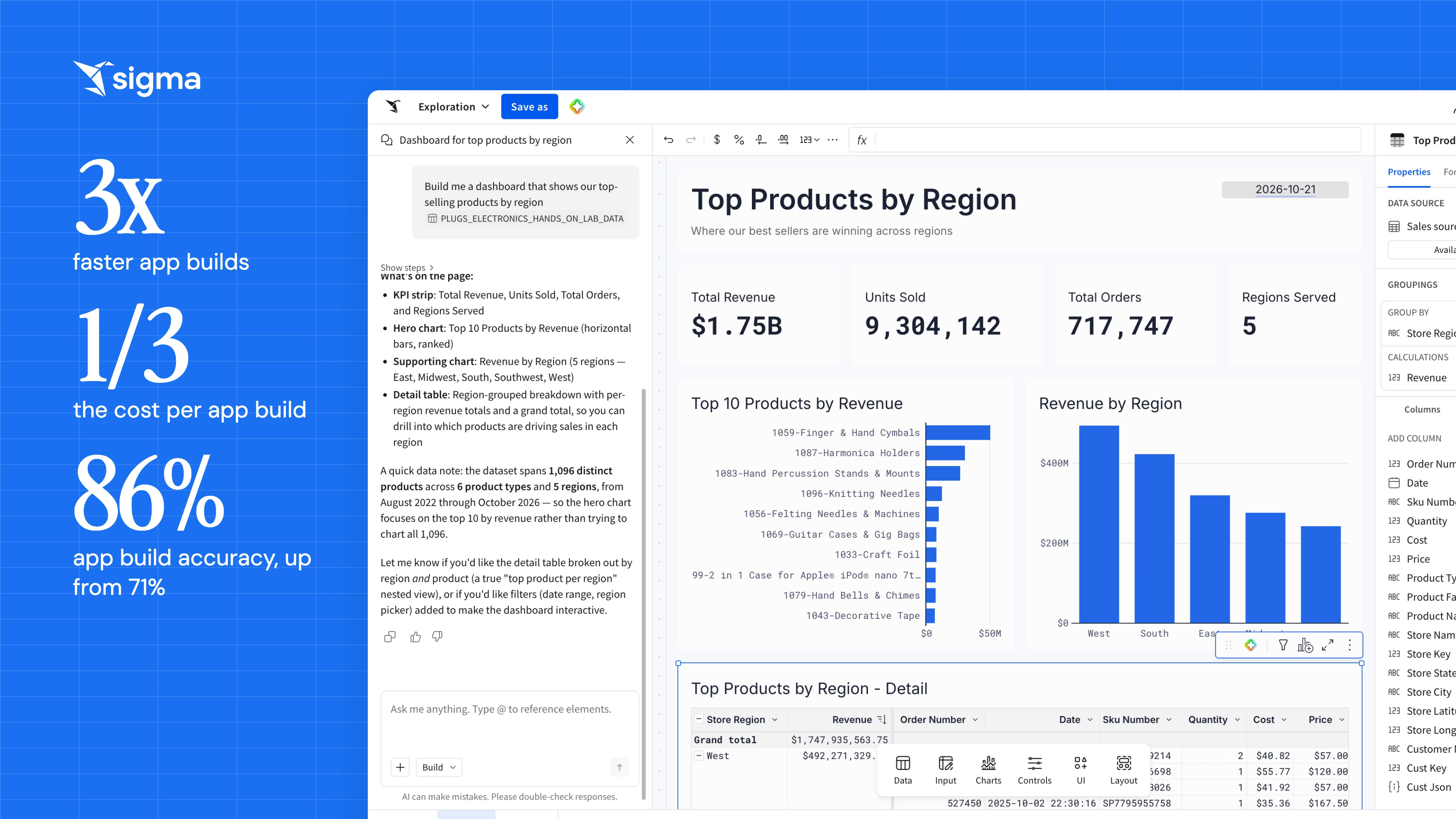Open Sku Number column dropdown
Image resolution: width=1456 pixels, height=819 pixels.
pyautogui.click(x=1169, y=720)
